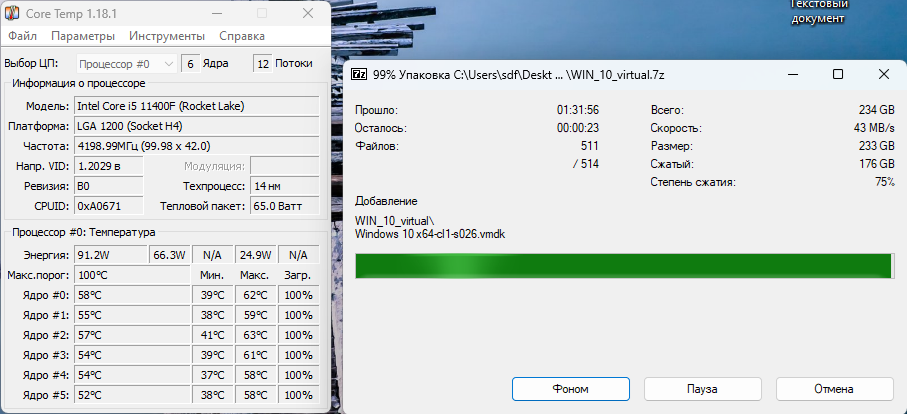The height and width of the screenshot is (414, 907).
Task: Click Ядро #4 min temperature 37°C
Action: click(212, 375)
